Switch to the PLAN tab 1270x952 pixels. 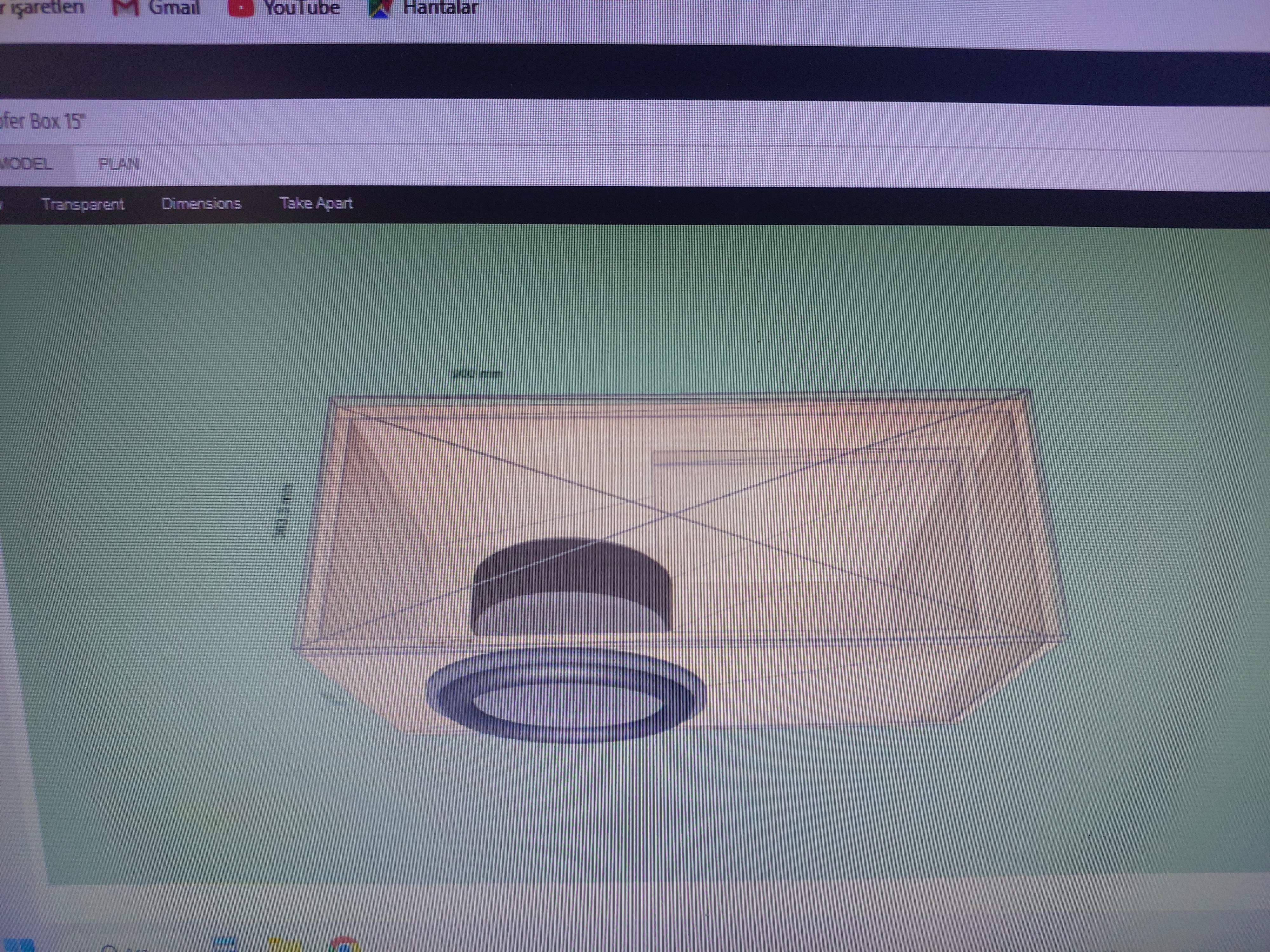(x=119, y=164)
